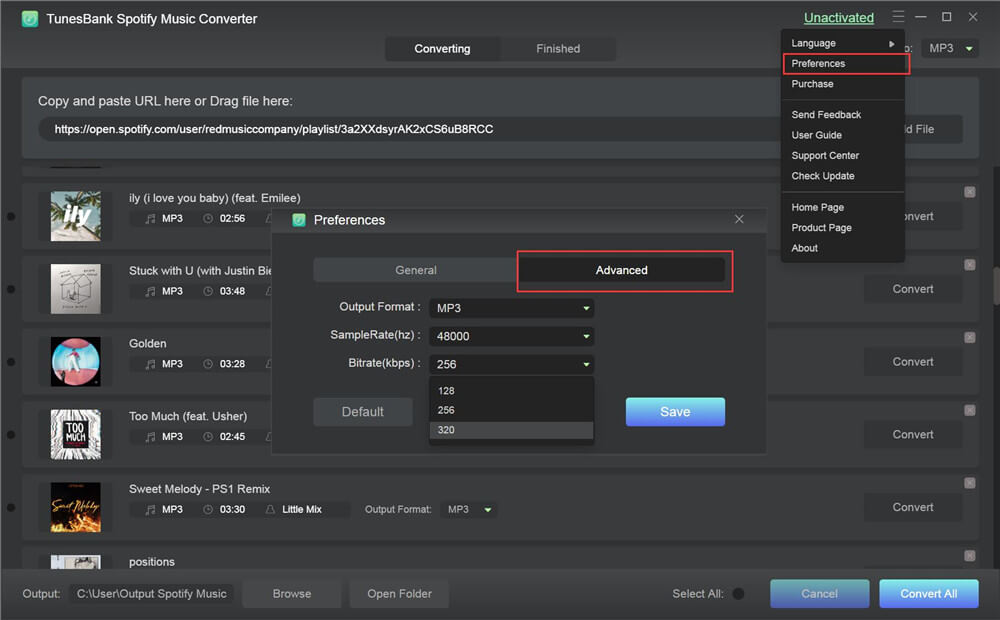Click clock icon on Too Much row
The image size is (1000, 620).
(x=208, y=437)
